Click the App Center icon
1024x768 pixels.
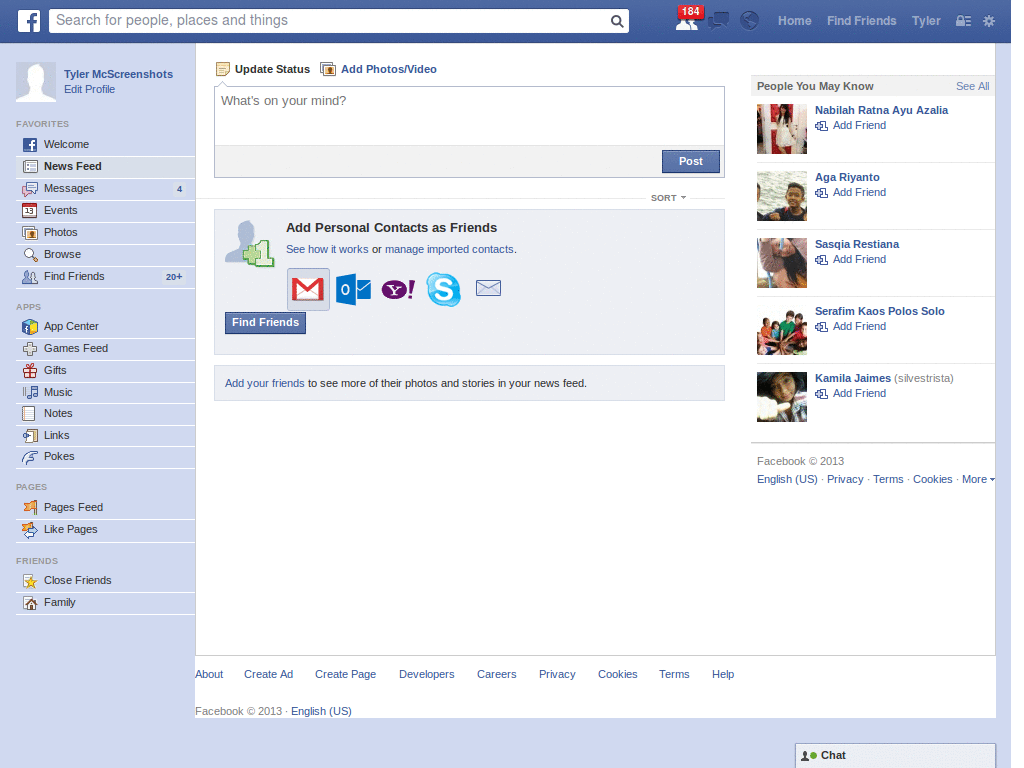(x=30, y=327)
